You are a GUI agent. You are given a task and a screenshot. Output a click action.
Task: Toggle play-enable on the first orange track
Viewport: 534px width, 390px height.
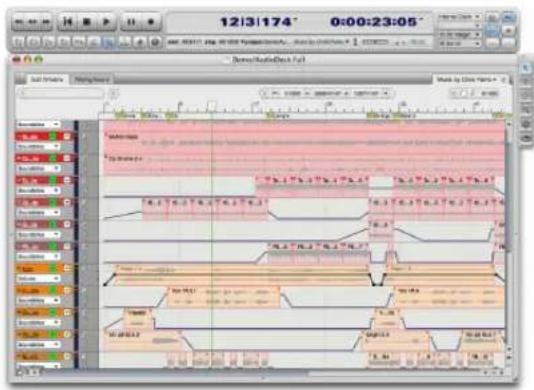coord(53,268)
